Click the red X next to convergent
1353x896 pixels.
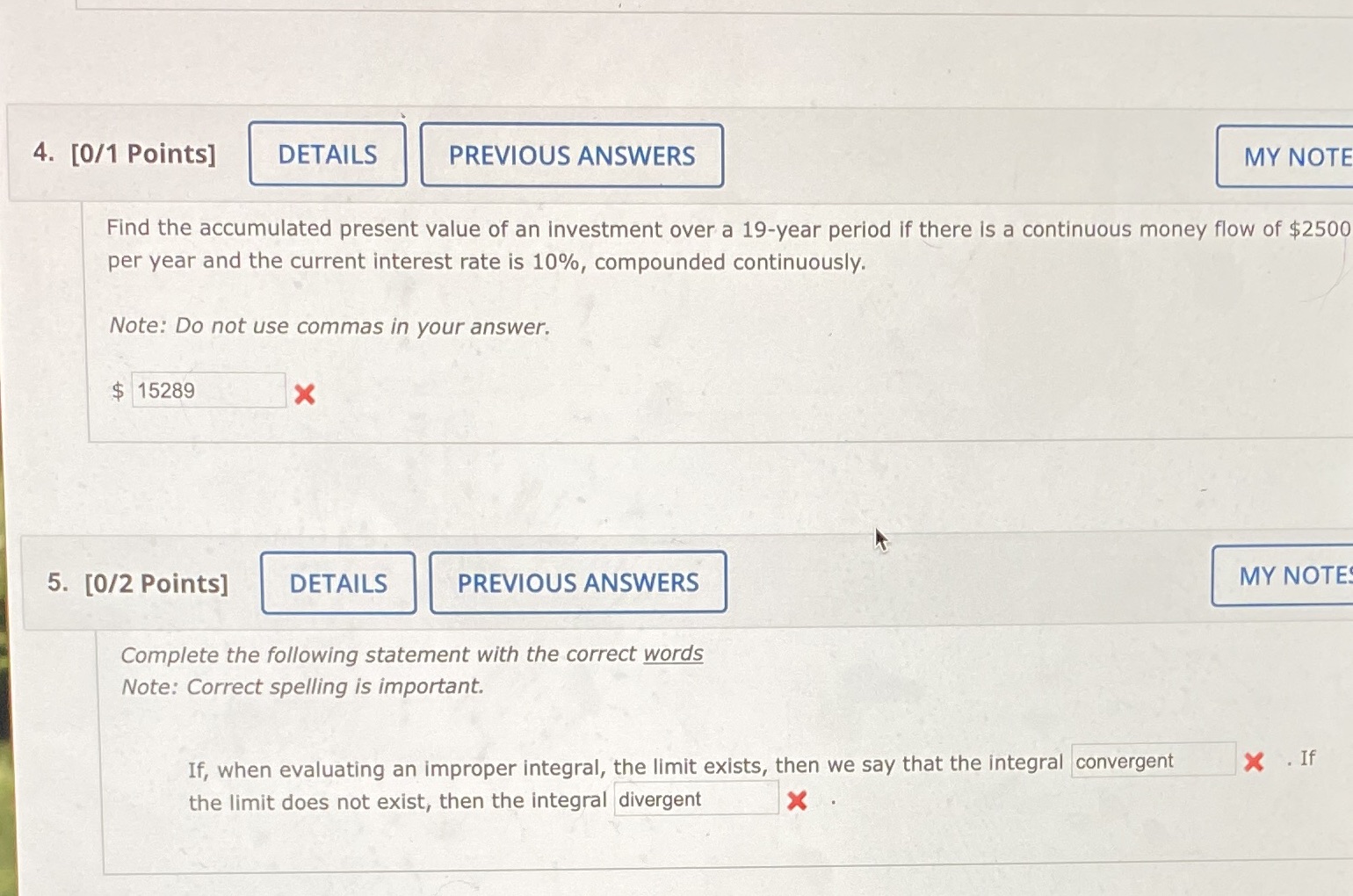click(1254, 762)
